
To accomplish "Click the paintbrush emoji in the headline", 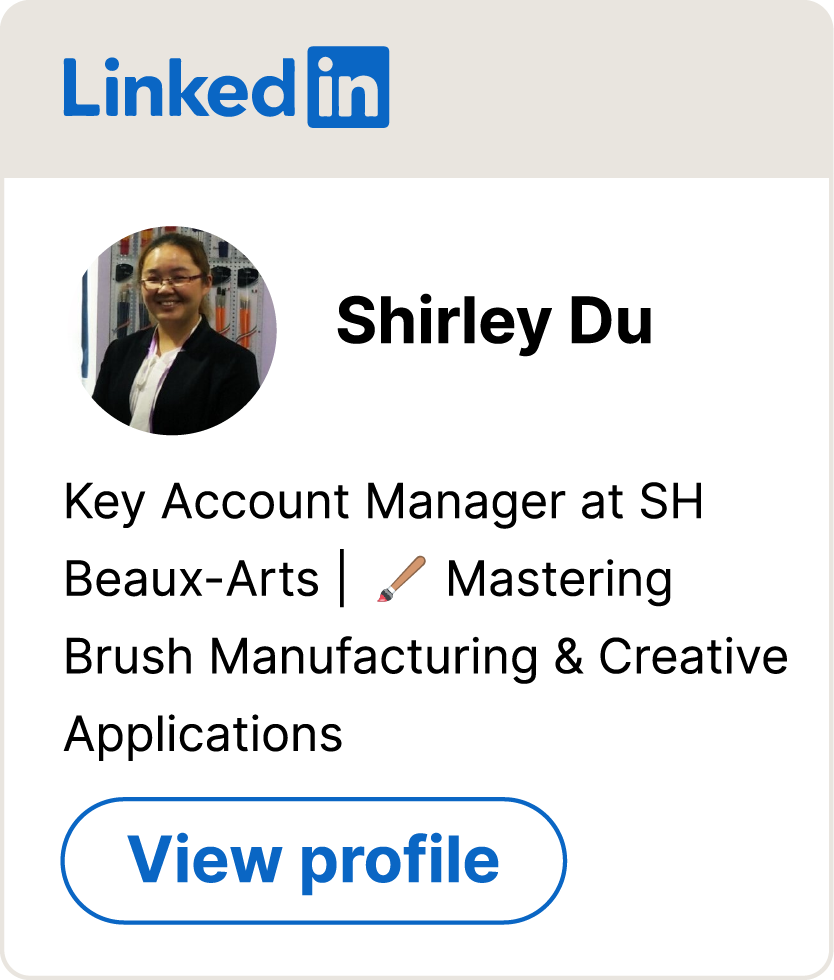I will 400,580.
